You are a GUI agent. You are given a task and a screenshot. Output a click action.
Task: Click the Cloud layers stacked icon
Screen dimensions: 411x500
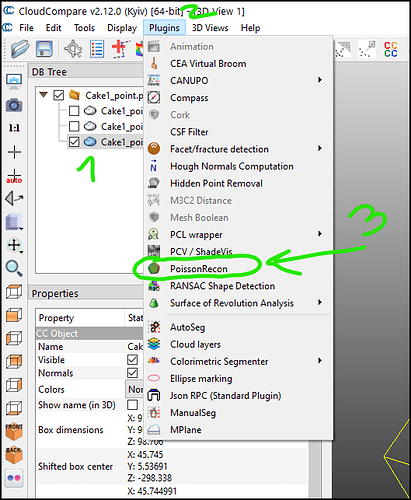point(154,344)
